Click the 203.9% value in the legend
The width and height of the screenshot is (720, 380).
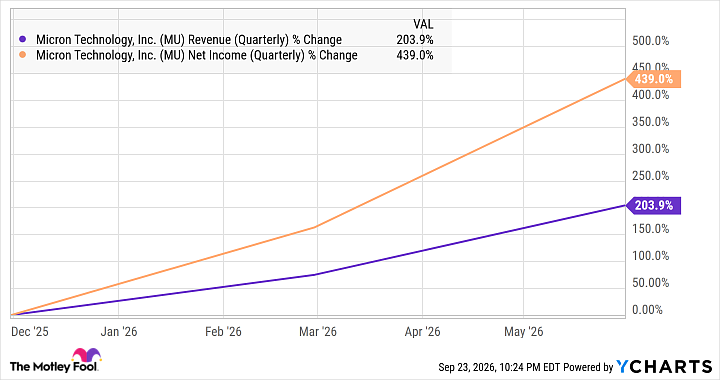(x=415, y=40)
